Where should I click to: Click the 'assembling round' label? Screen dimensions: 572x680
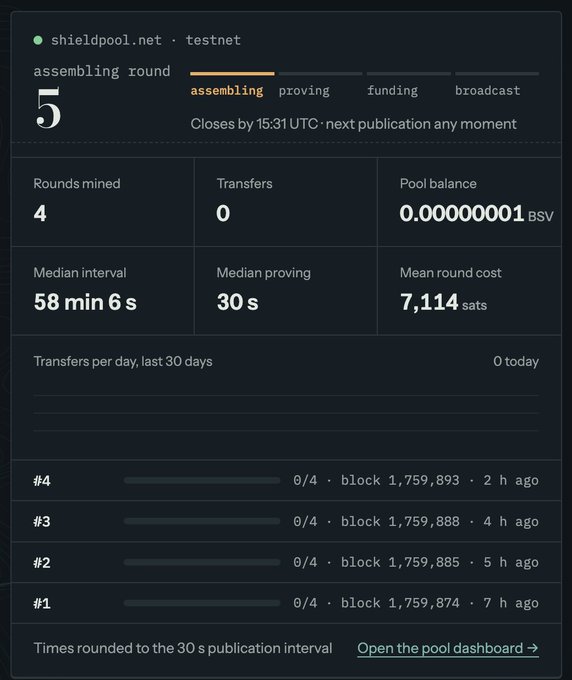(102, 71)
